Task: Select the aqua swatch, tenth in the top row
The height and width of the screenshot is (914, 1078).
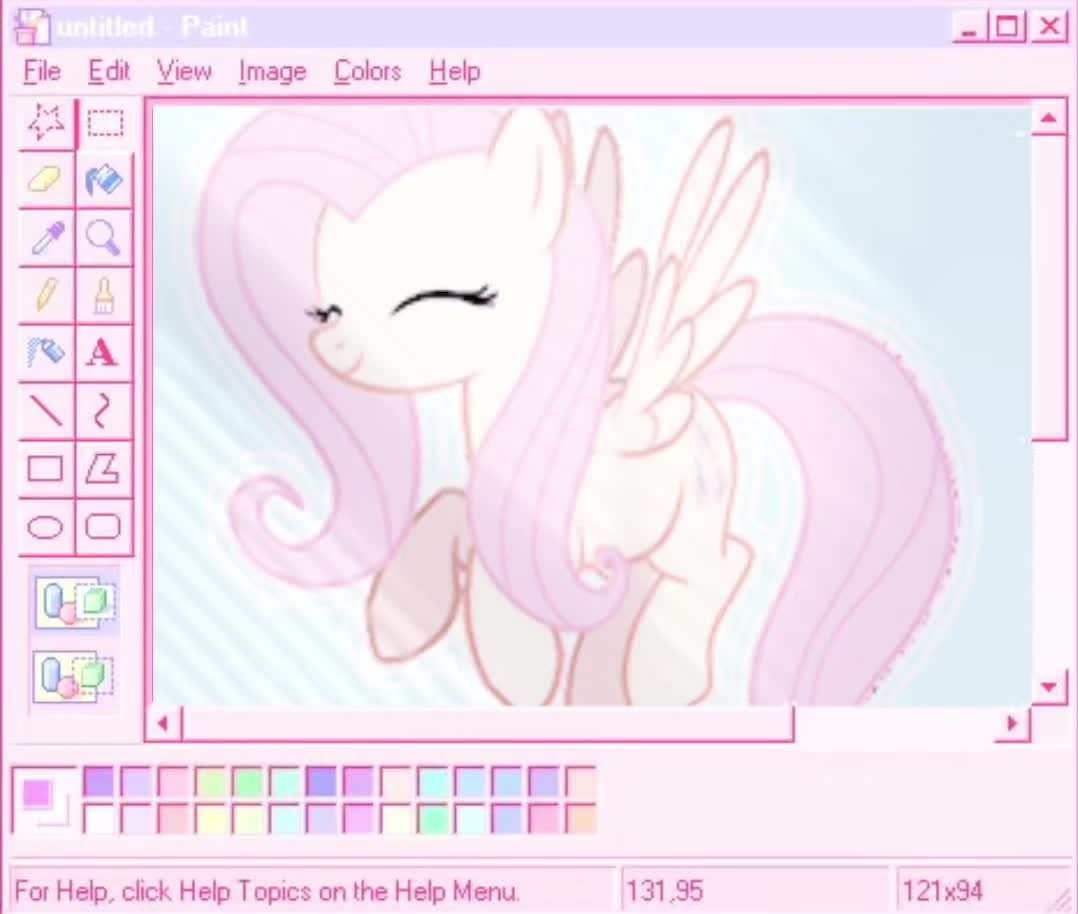Action: click(x=432, y=782)
